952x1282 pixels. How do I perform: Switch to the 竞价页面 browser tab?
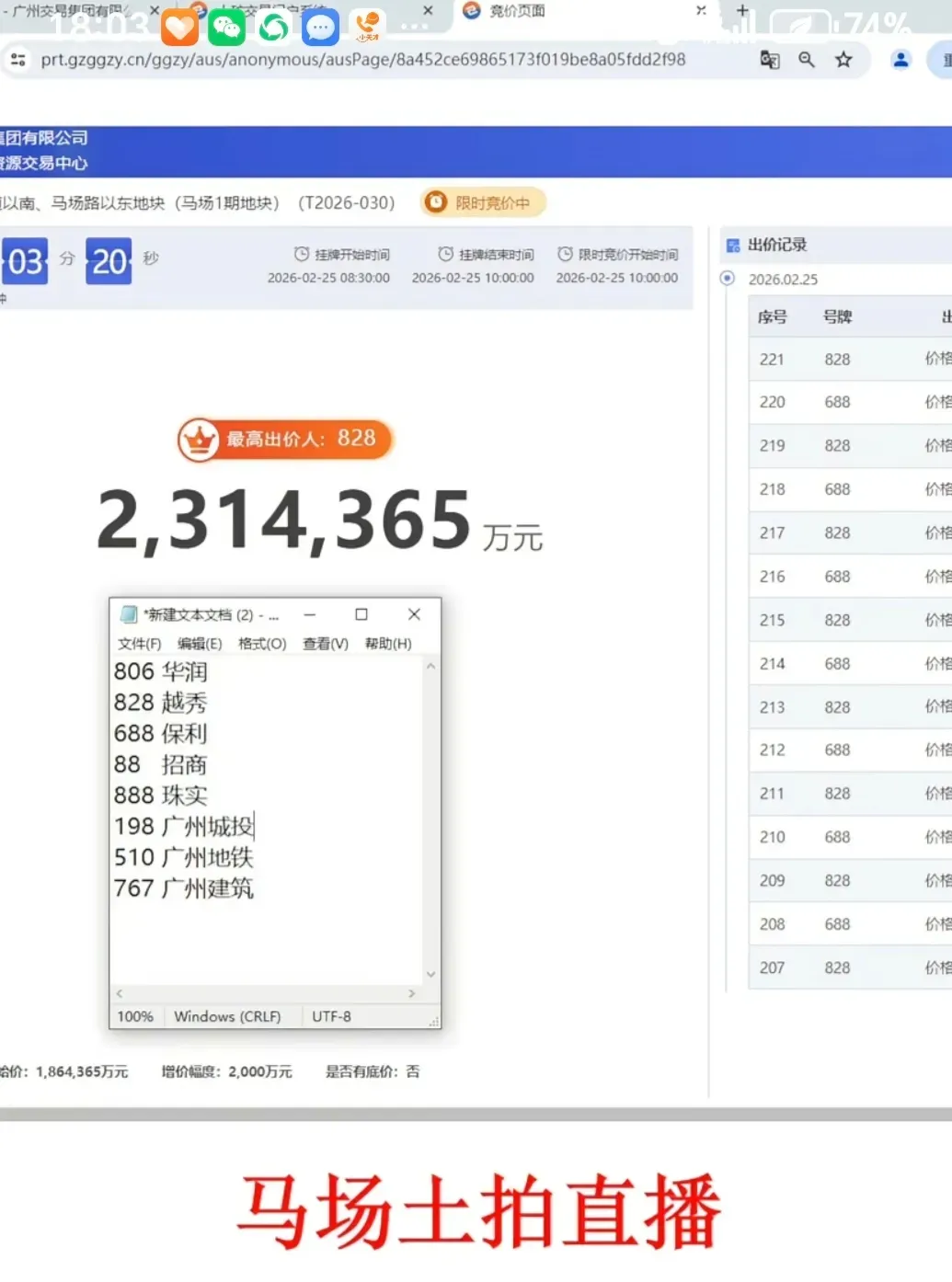click(x=516, y=11)
